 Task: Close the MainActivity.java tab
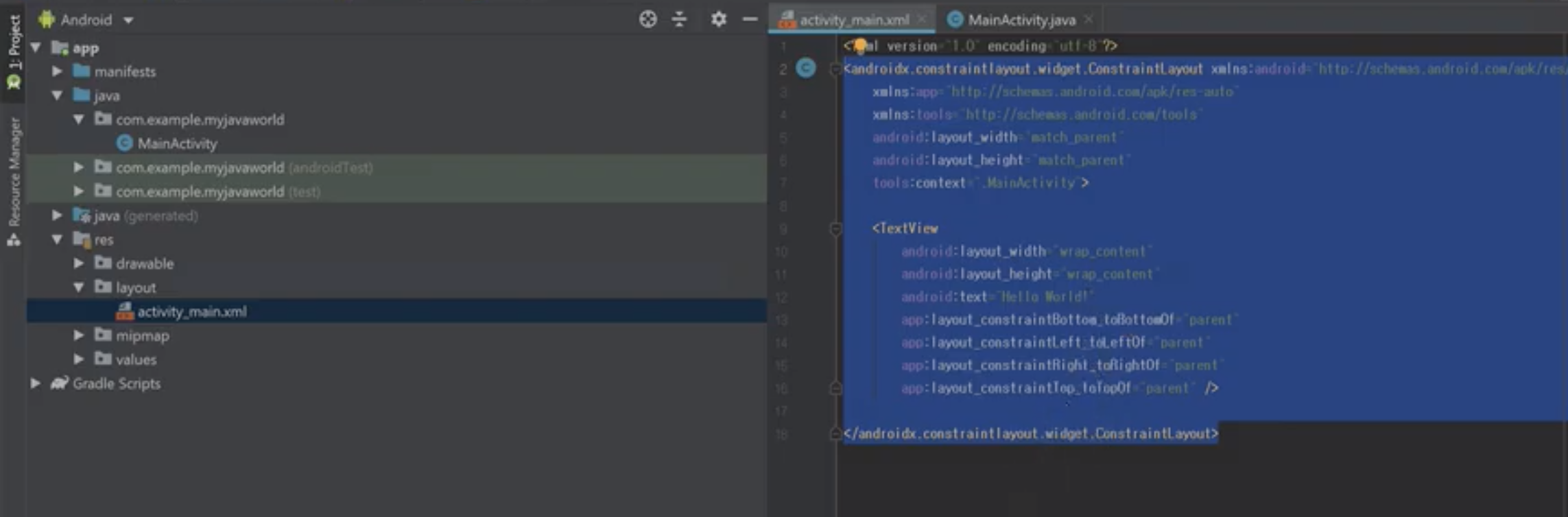tap(1089, 20)
